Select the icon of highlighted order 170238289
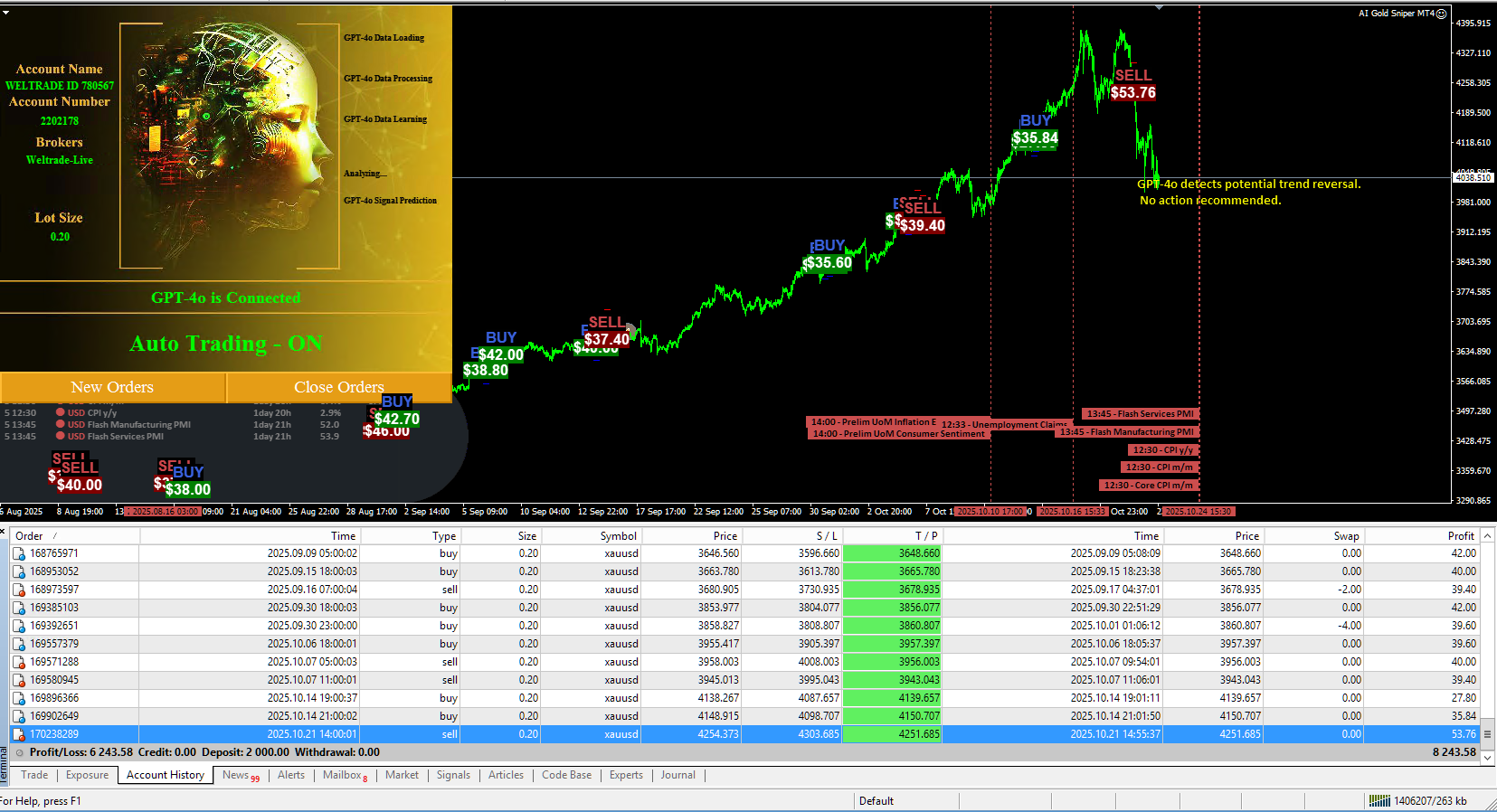This screenshot has height=812, width=1497. tap(19, 734)
